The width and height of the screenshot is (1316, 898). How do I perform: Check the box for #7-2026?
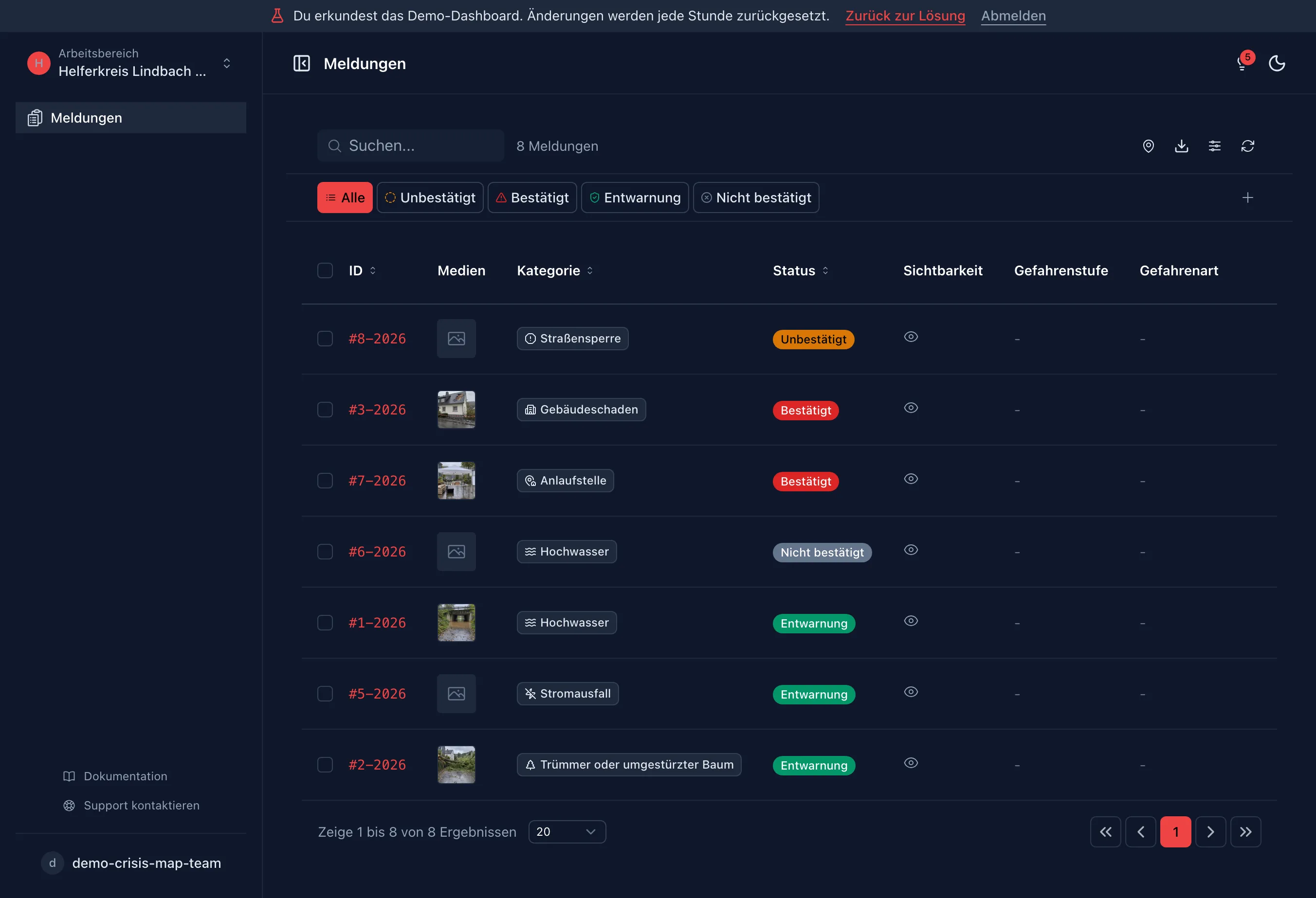[x=325, y=481]
